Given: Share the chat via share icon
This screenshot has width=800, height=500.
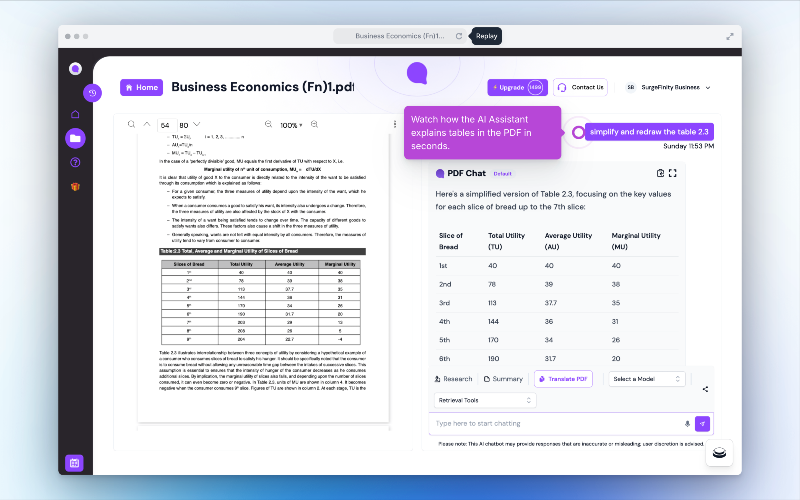Looking at the screenshot, I should pos(705,389).
